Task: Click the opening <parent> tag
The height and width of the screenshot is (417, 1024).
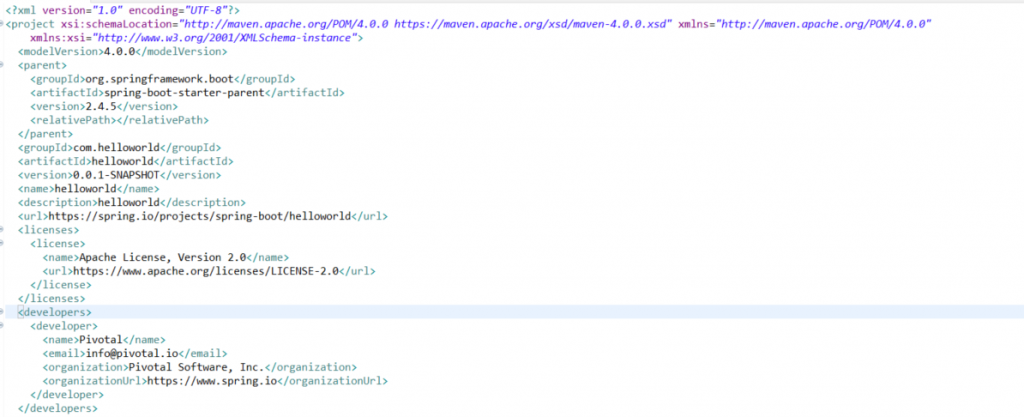Action: [x=42, y=65]
